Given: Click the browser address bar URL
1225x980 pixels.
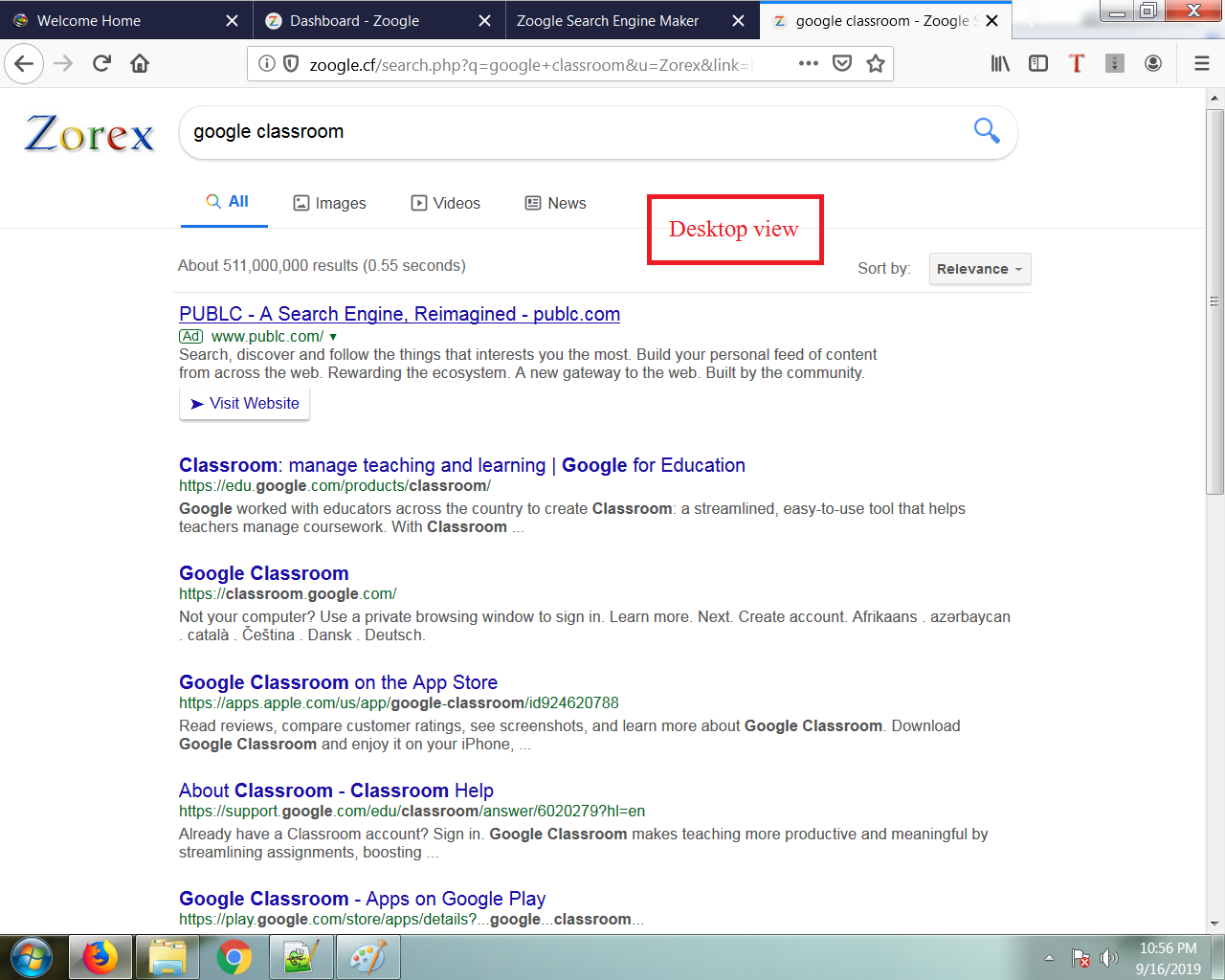Looking at the screenshot, I should coord(531,65).
